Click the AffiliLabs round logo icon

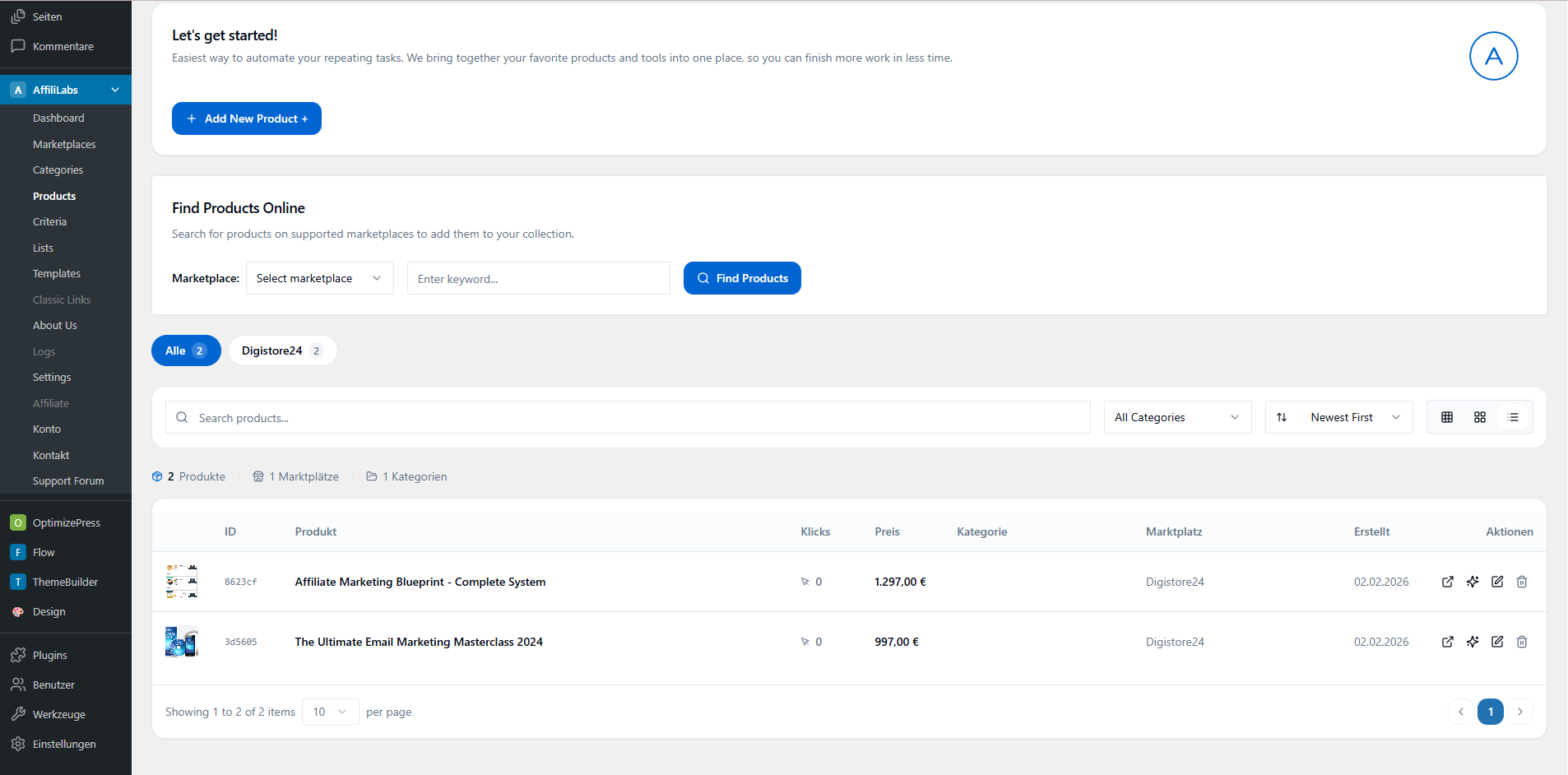point(1493,56)
